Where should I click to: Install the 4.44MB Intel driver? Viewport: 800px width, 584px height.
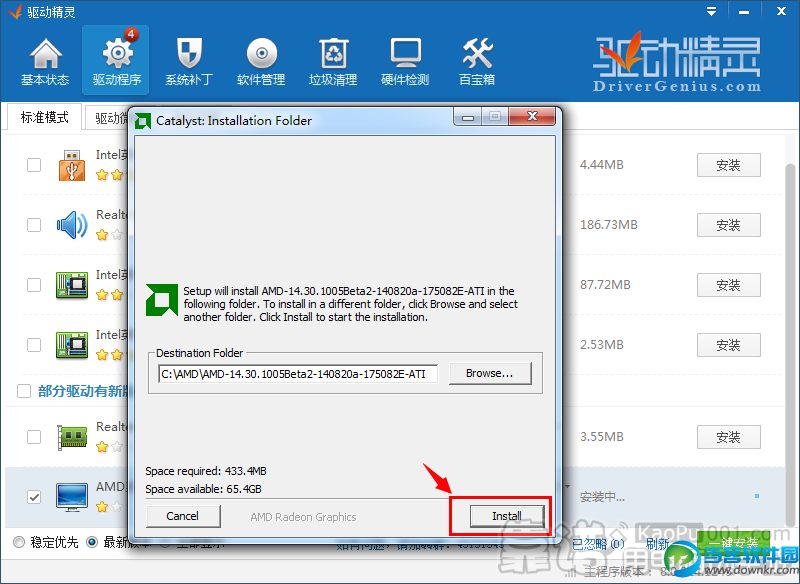tap(729, 165)
